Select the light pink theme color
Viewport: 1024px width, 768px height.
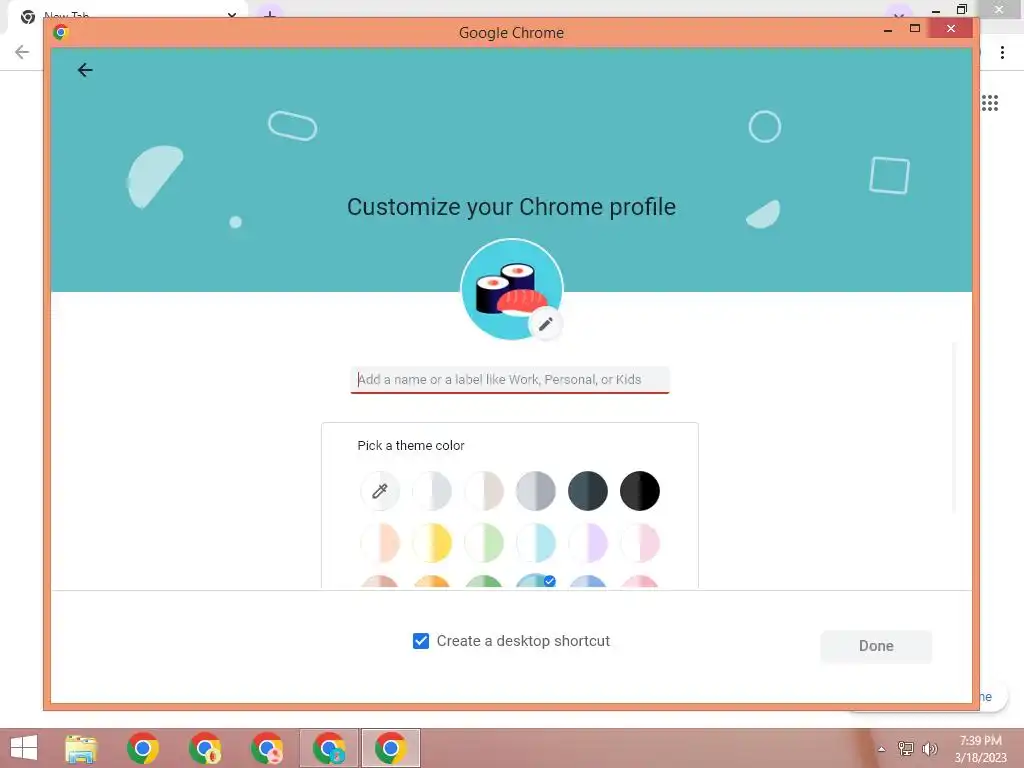pos(640,543)
